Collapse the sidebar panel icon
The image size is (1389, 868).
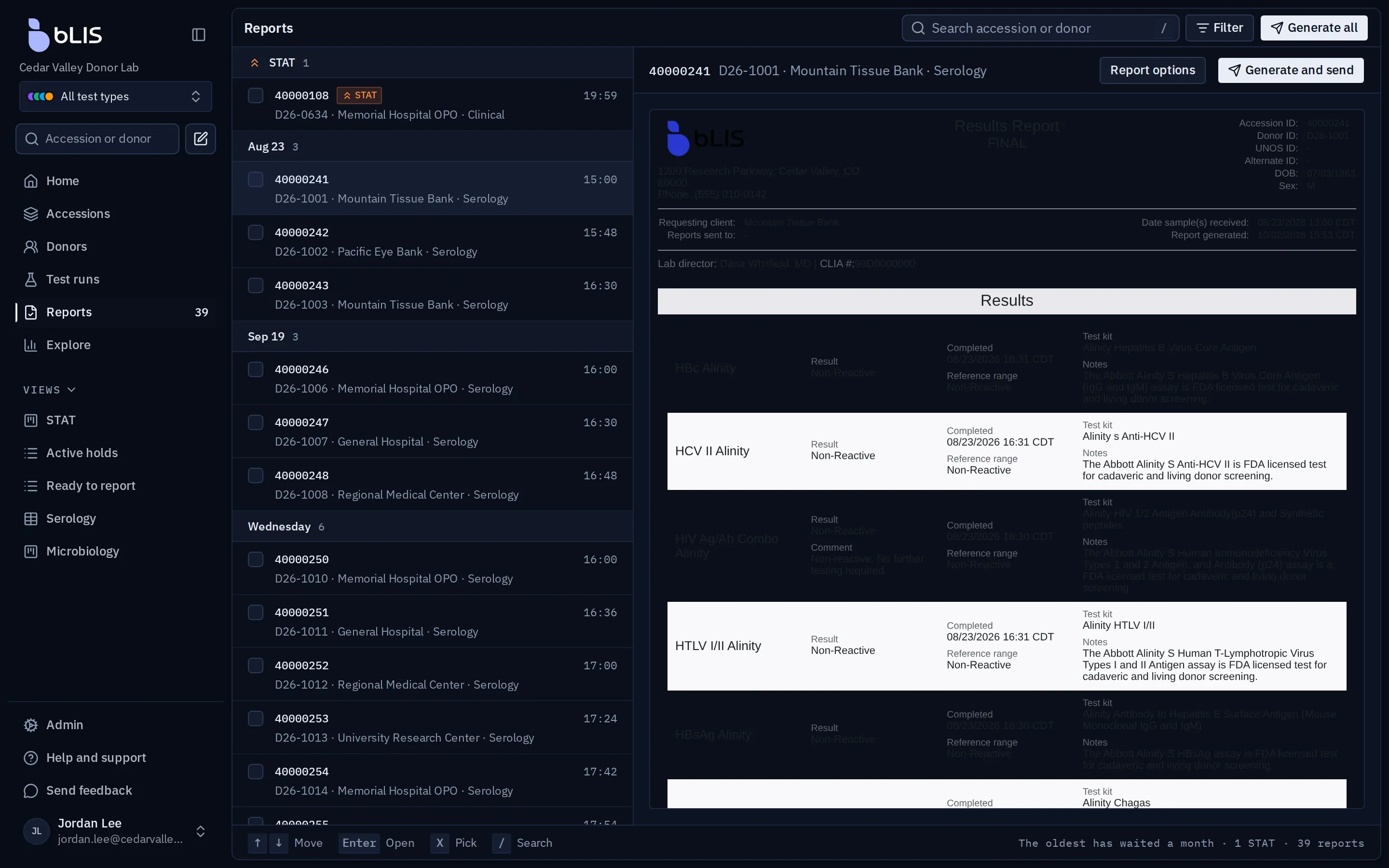click(x=199, y=34)
